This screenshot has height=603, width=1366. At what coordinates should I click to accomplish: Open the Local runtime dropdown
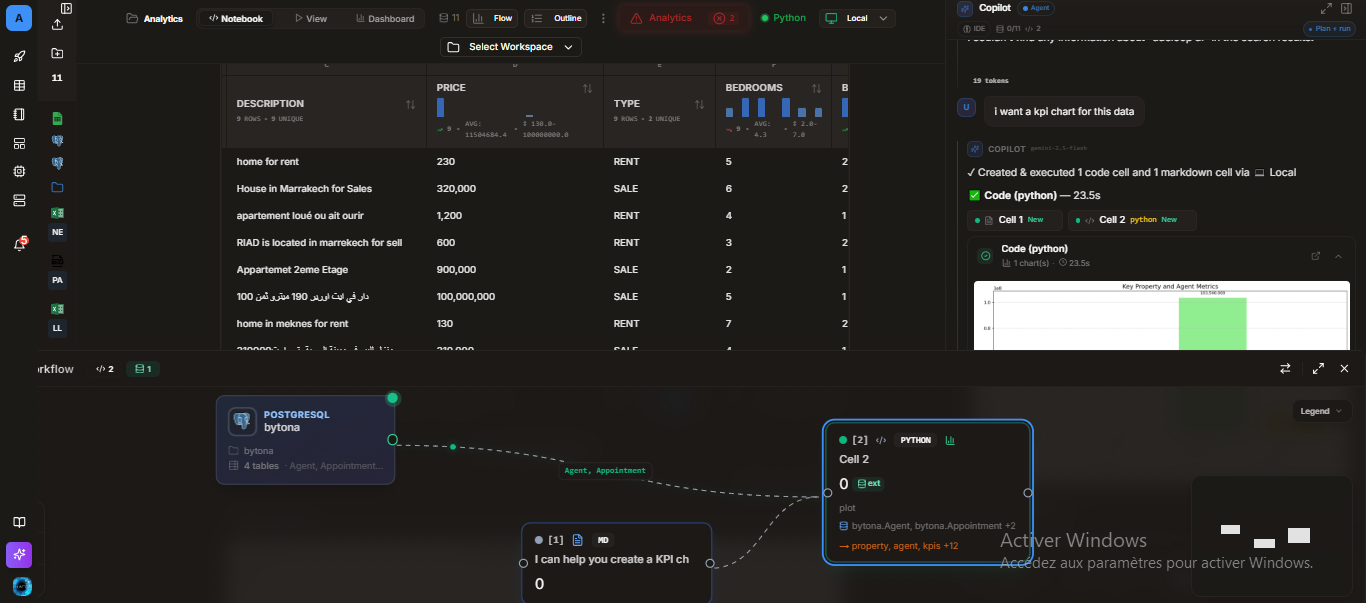tap(857, 18)
